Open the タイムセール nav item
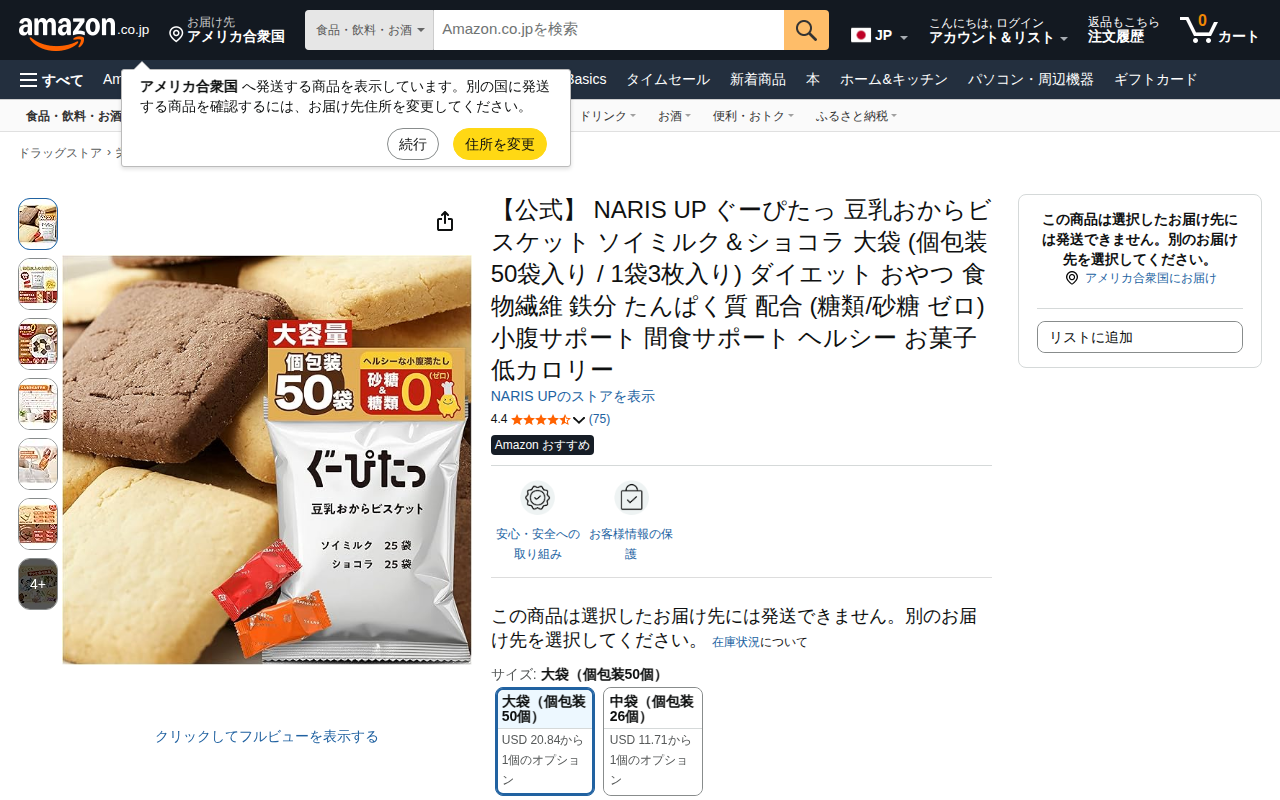This screenshot has height=800, width=1280. (668, 80)
